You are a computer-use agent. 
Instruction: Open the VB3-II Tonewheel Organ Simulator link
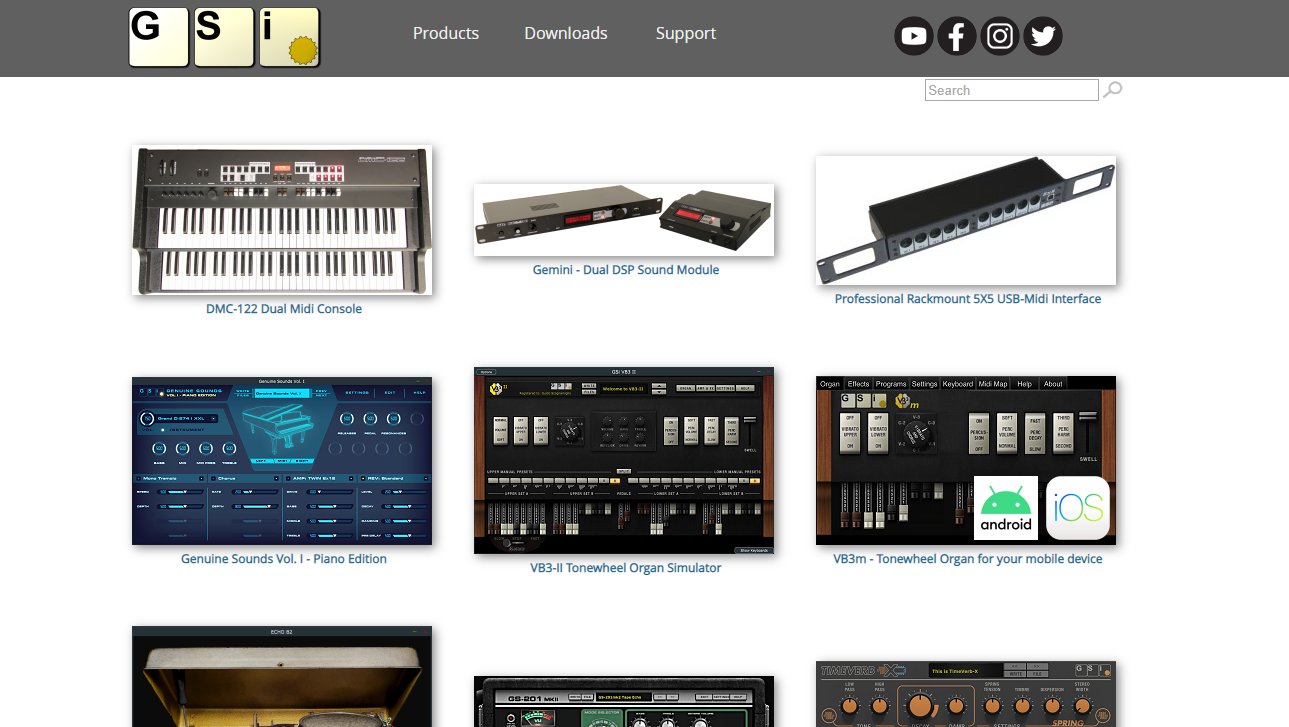(x=626, y=568)
